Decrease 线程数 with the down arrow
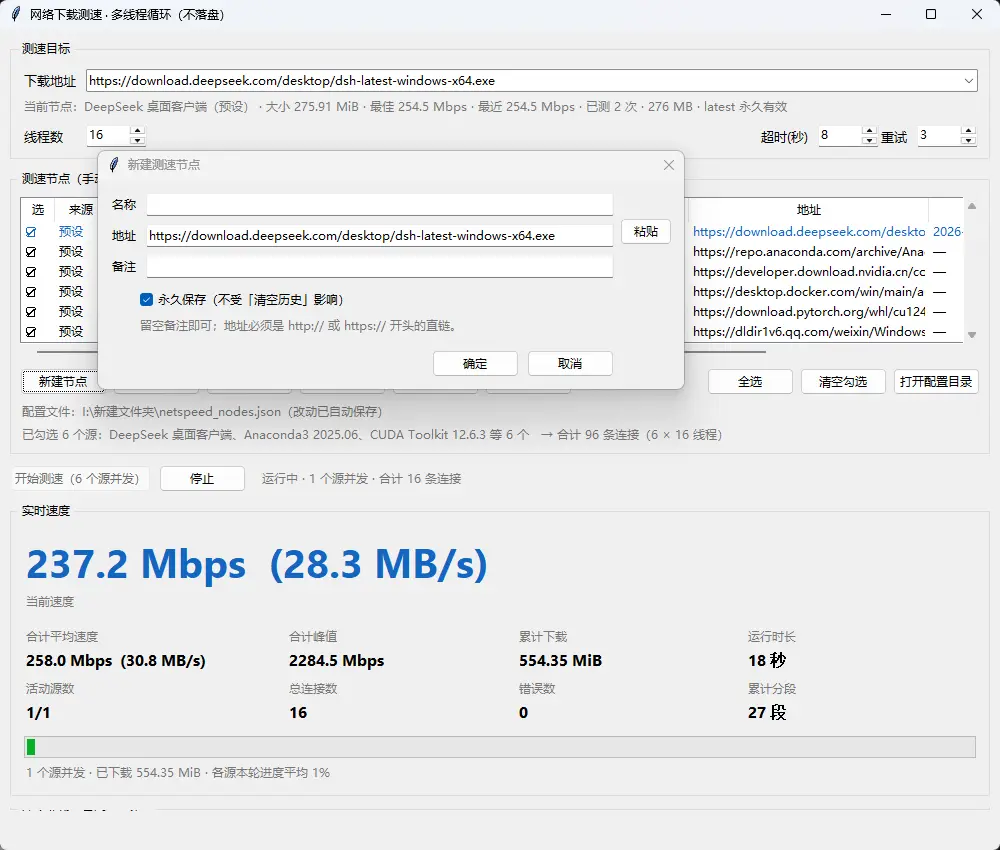1000x850 pixels. 137,140
